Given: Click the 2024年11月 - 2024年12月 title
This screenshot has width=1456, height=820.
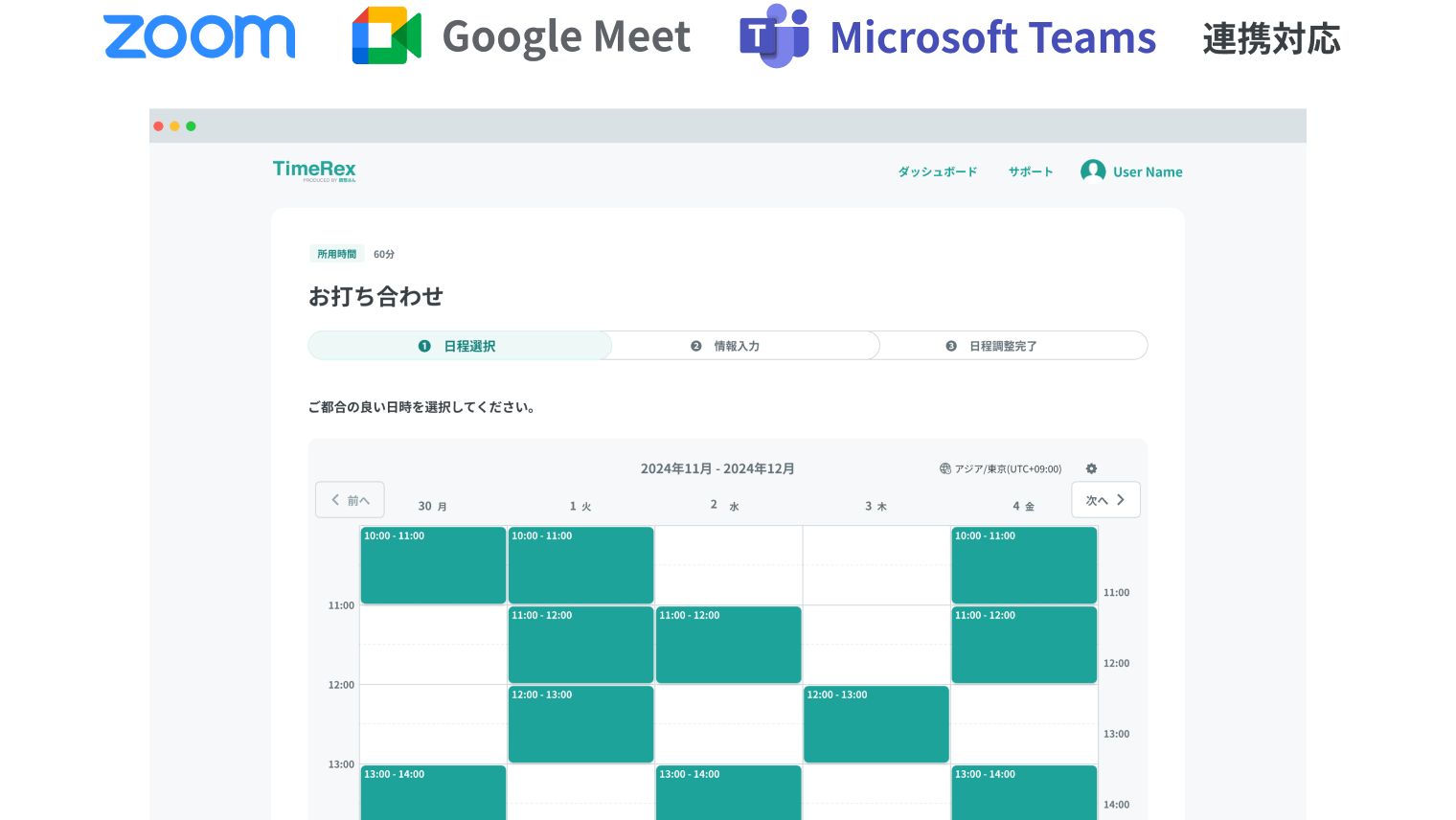Looking at the screenshot, I should point(717,468).
